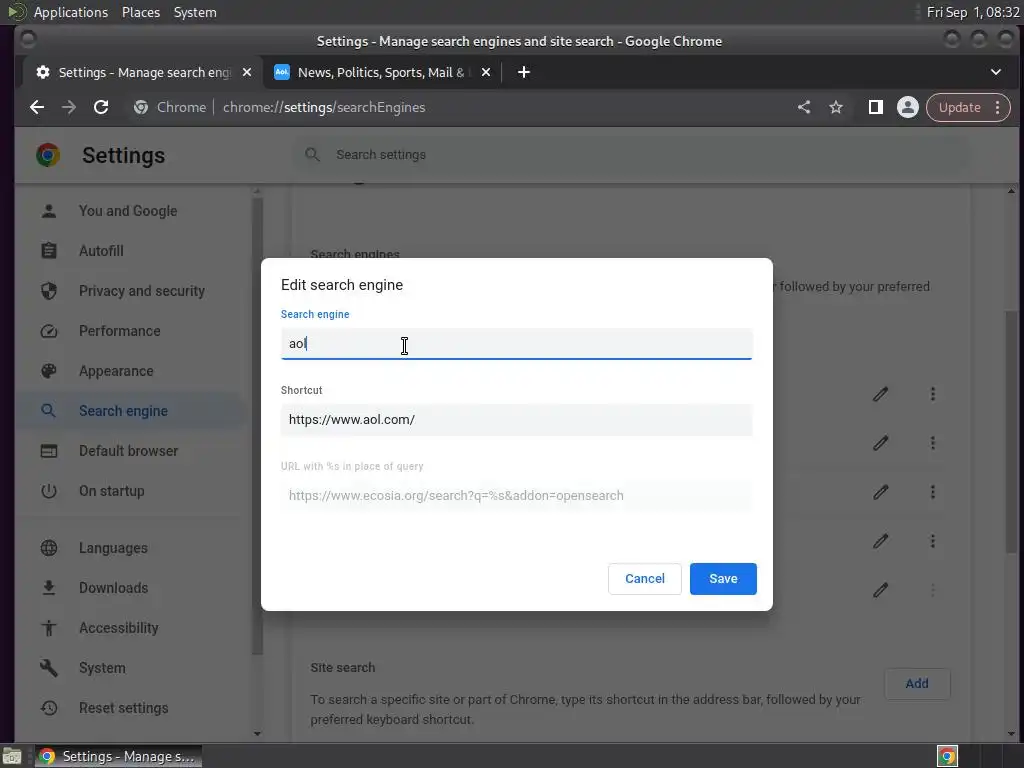
Task: Bookmark this tab with the star icon
Action: click(x=836, y=107)
